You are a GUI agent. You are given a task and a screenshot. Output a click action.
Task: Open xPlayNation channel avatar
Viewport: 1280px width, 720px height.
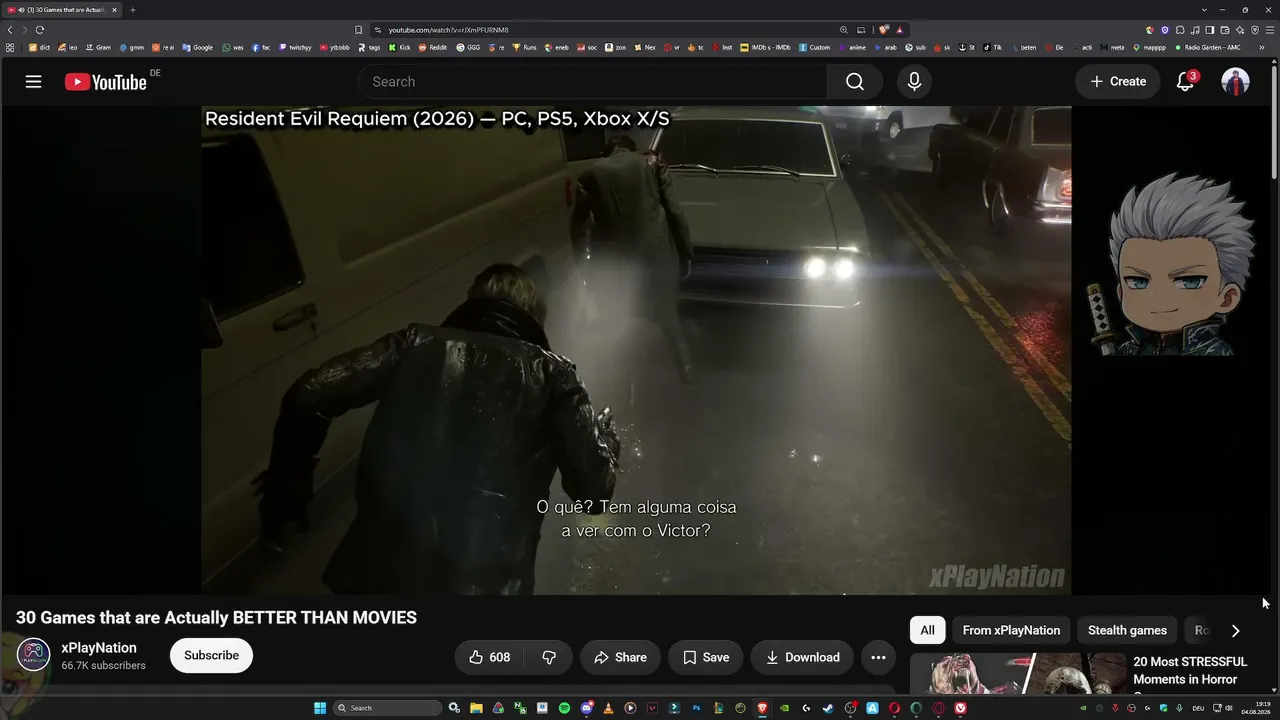(x=33, y=655)
